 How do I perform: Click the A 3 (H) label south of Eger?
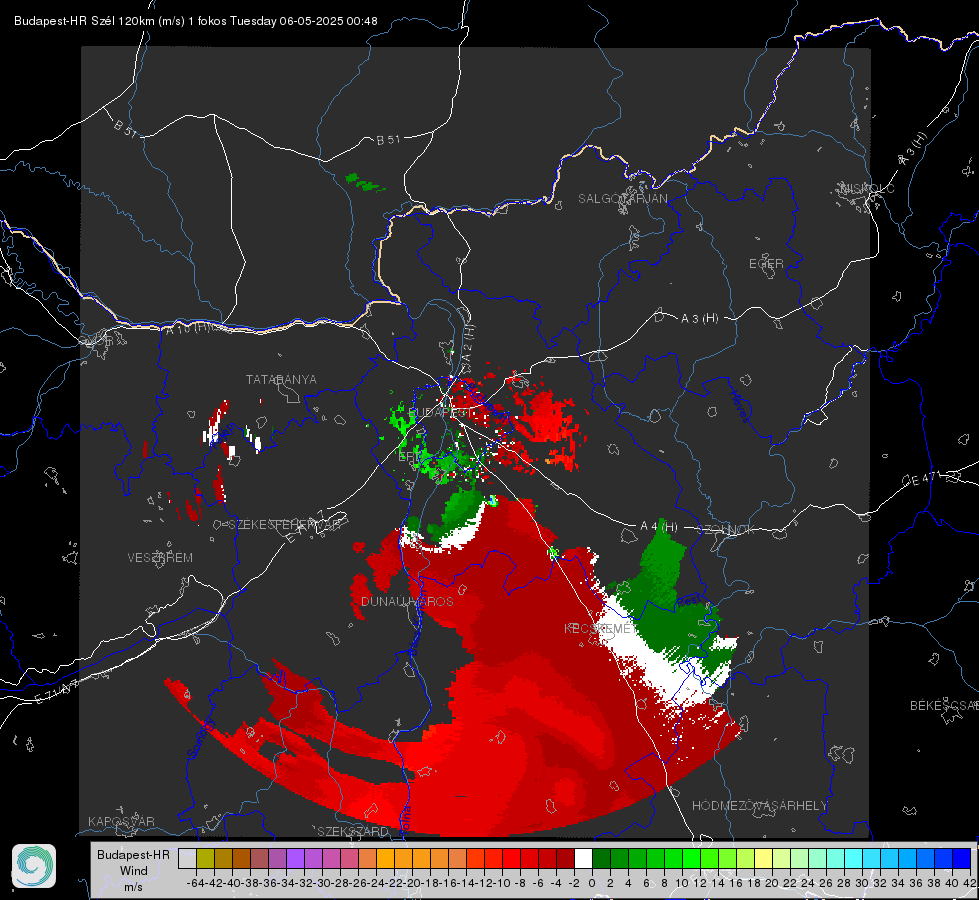[x=699, y=319]
